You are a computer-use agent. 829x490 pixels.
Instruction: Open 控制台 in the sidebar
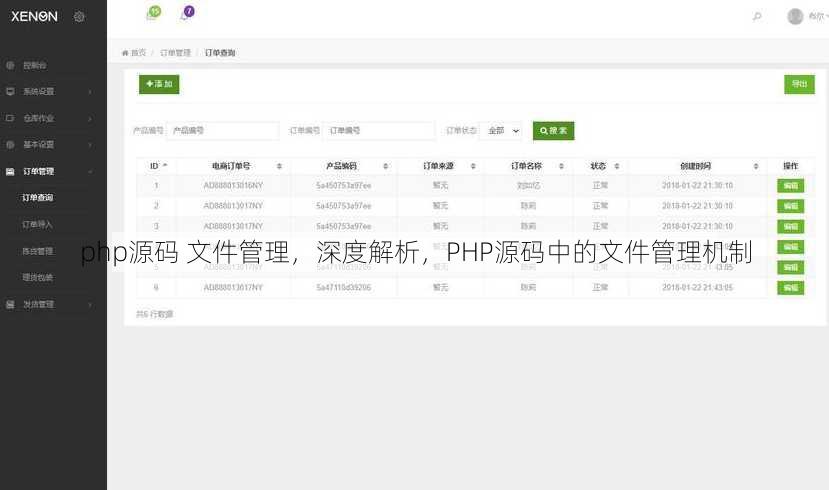(35, 66)
